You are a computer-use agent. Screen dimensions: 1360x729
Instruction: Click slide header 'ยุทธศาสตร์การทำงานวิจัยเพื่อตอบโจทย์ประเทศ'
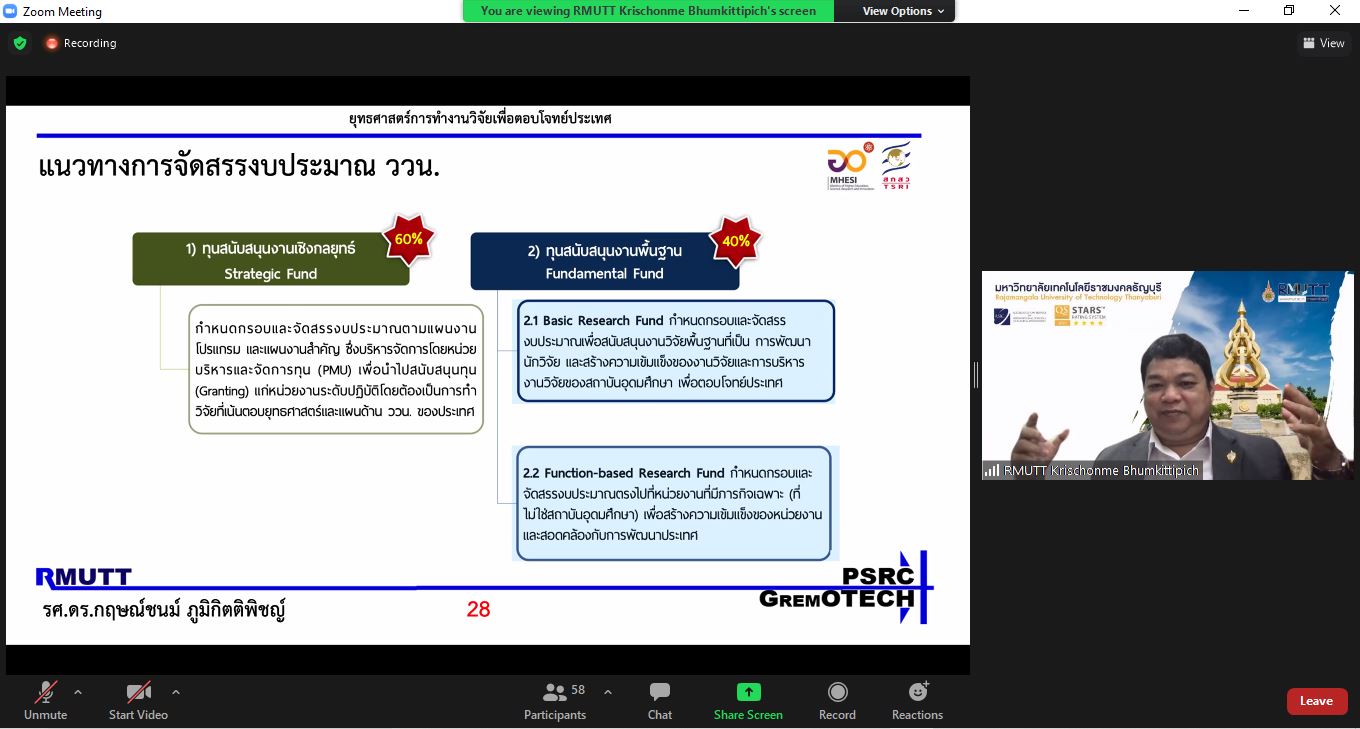(480, 119)
